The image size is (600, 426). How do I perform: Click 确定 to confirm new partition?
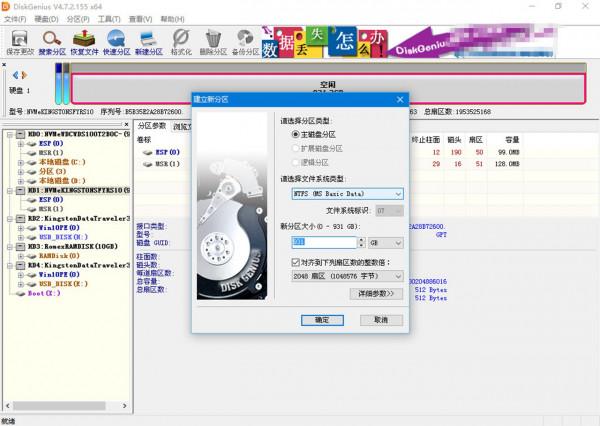point(322,320)
